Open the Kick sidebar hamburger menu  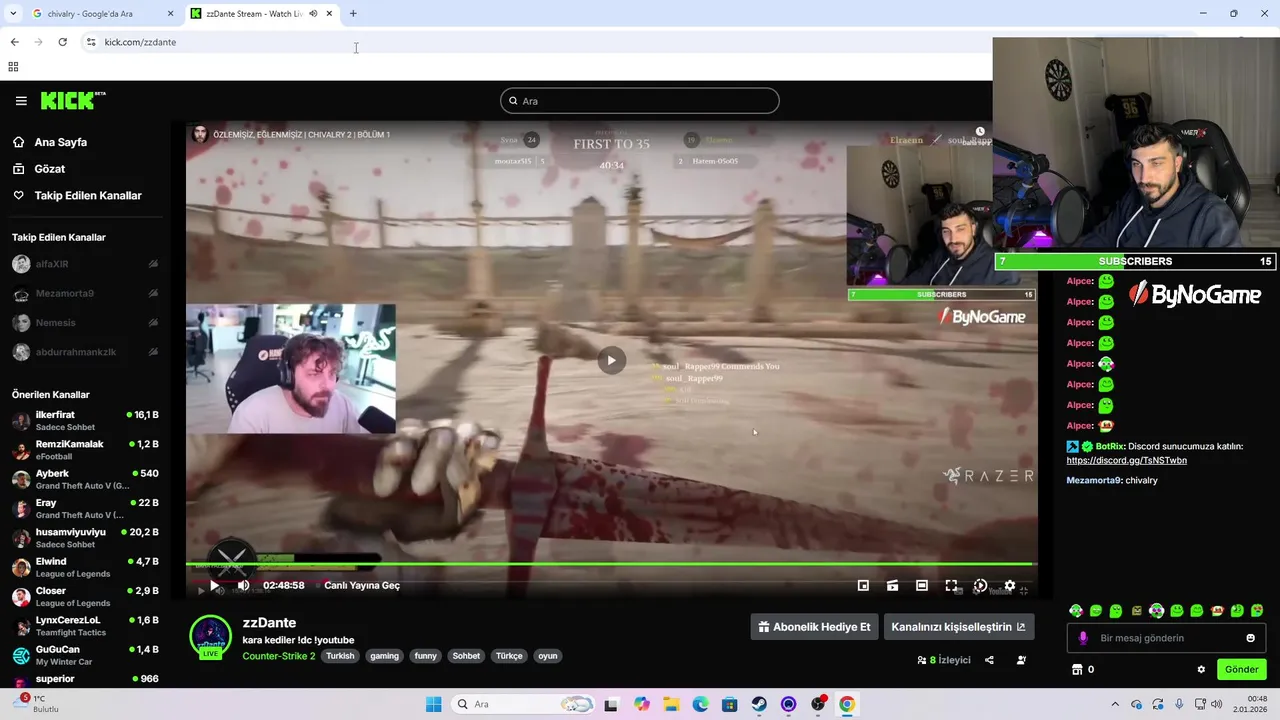coord(21,101)
